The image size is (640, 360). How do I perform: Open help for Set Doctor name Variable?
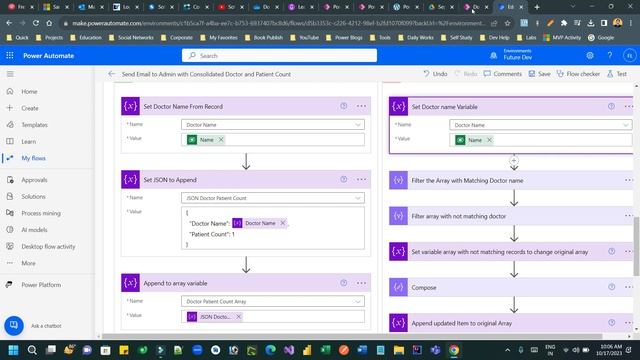pos(611,106)
